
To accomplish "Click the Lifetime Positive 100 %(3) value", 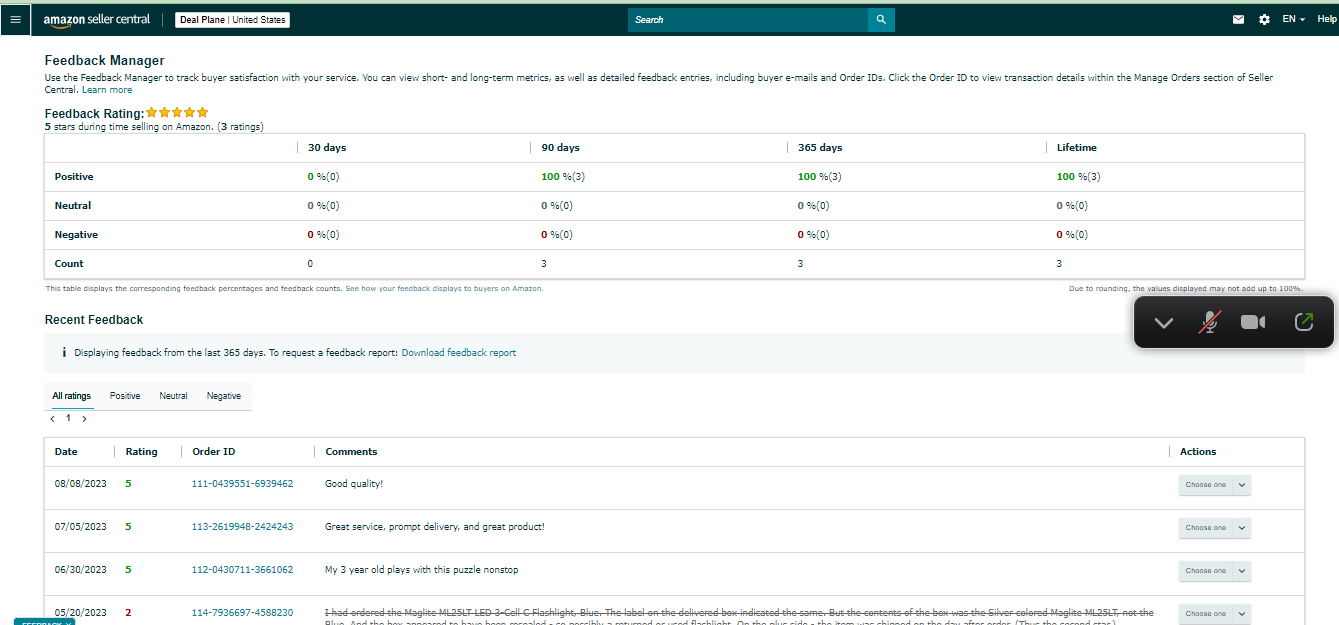I will point(1079,177).
